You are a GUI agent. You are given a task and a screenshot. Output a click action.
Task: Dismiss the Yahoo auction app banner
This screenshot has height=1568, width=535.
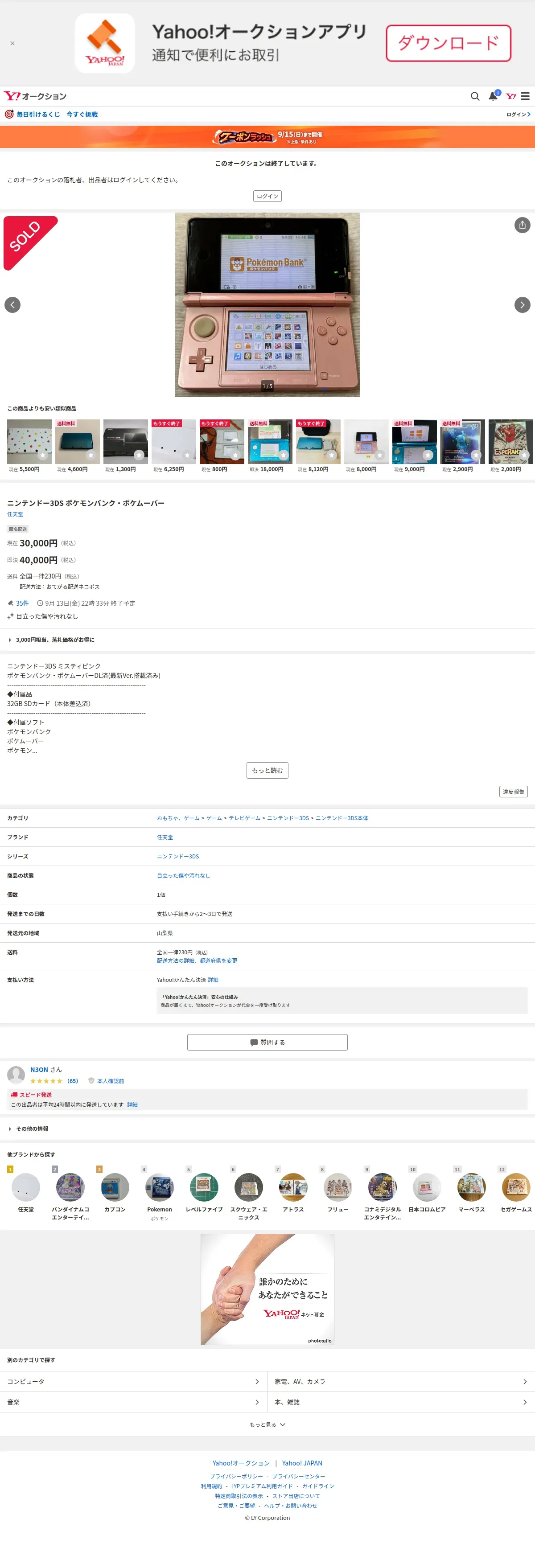pos(12,43)
